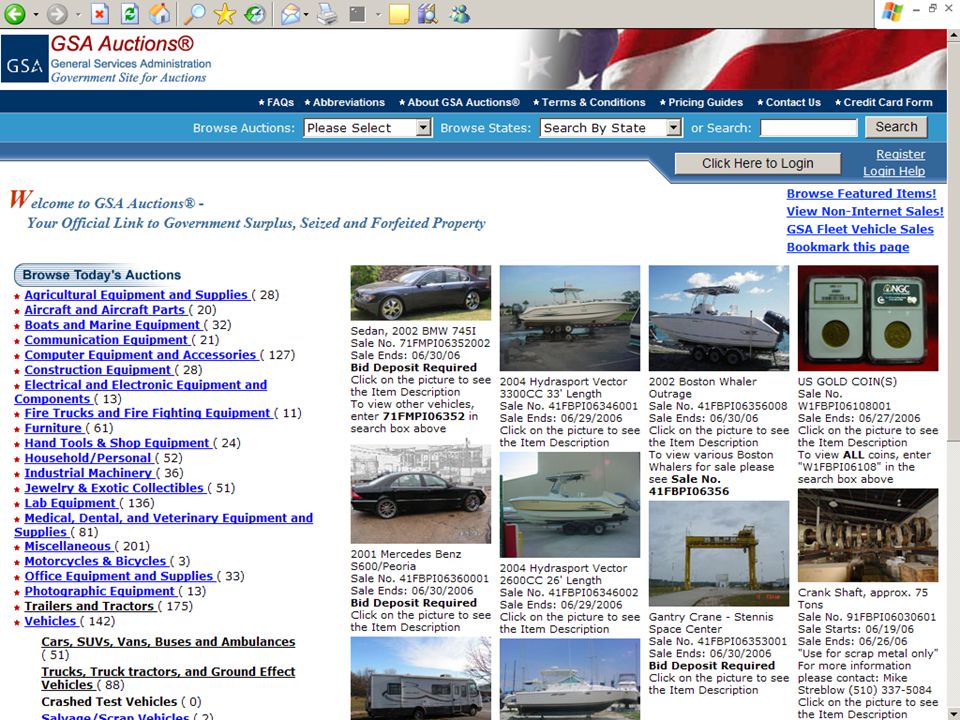Screen dimensions: 960x720
Task: Click the browser Back arrow icon
Action: tap(15, 13)
